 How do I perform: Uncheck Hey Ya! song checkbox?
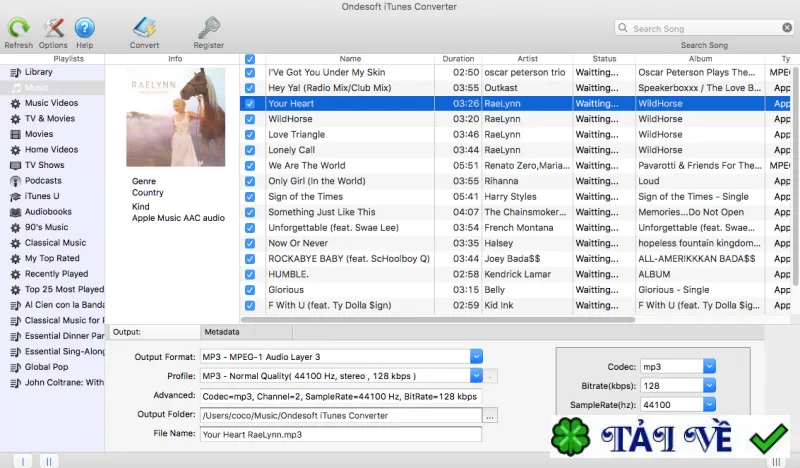click(x=250, y=88)
